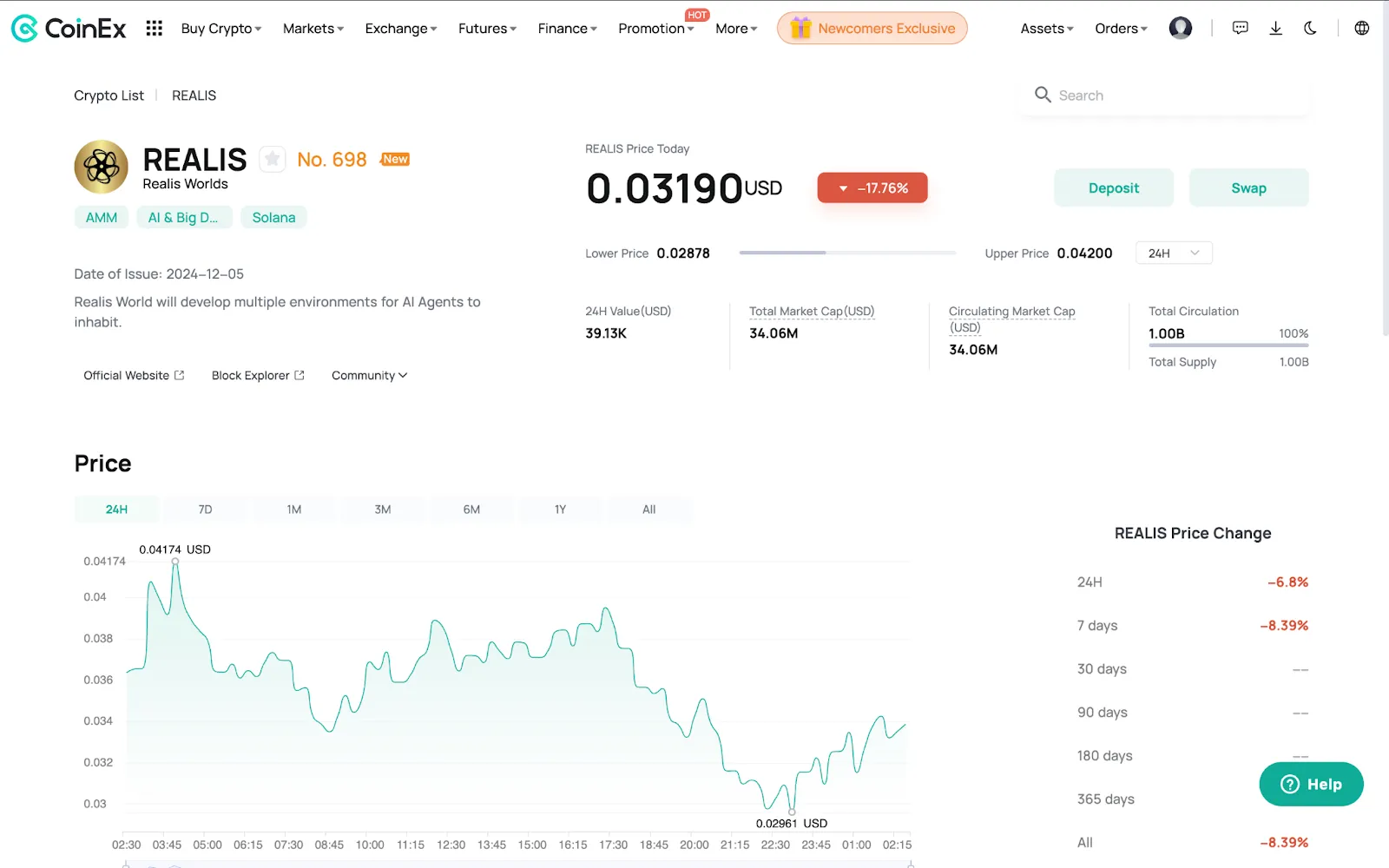Image resolution: width=1389 pixels, height=868 pixels.
Task: Click the REALIS breadcrumb
Action: point(194,95)
